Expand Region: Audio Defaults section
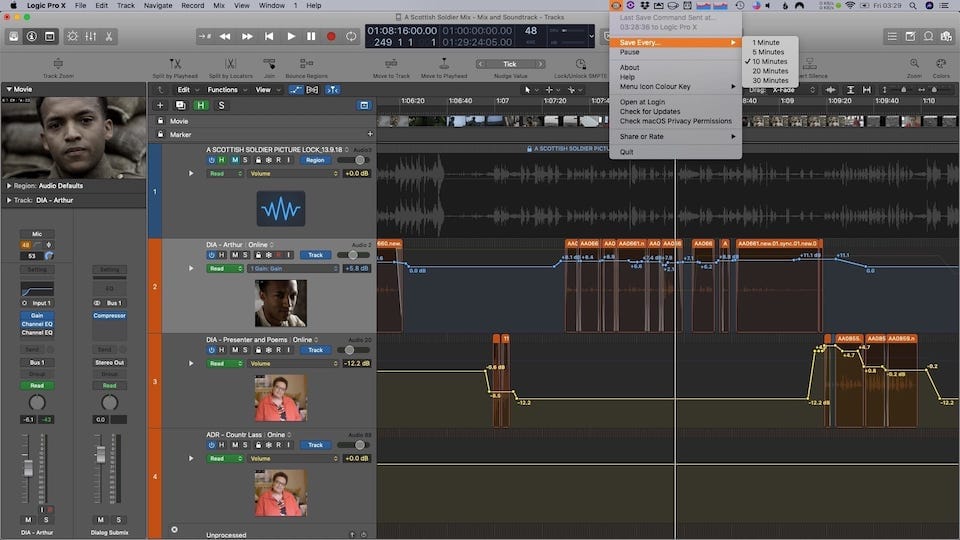 point(9,186)
